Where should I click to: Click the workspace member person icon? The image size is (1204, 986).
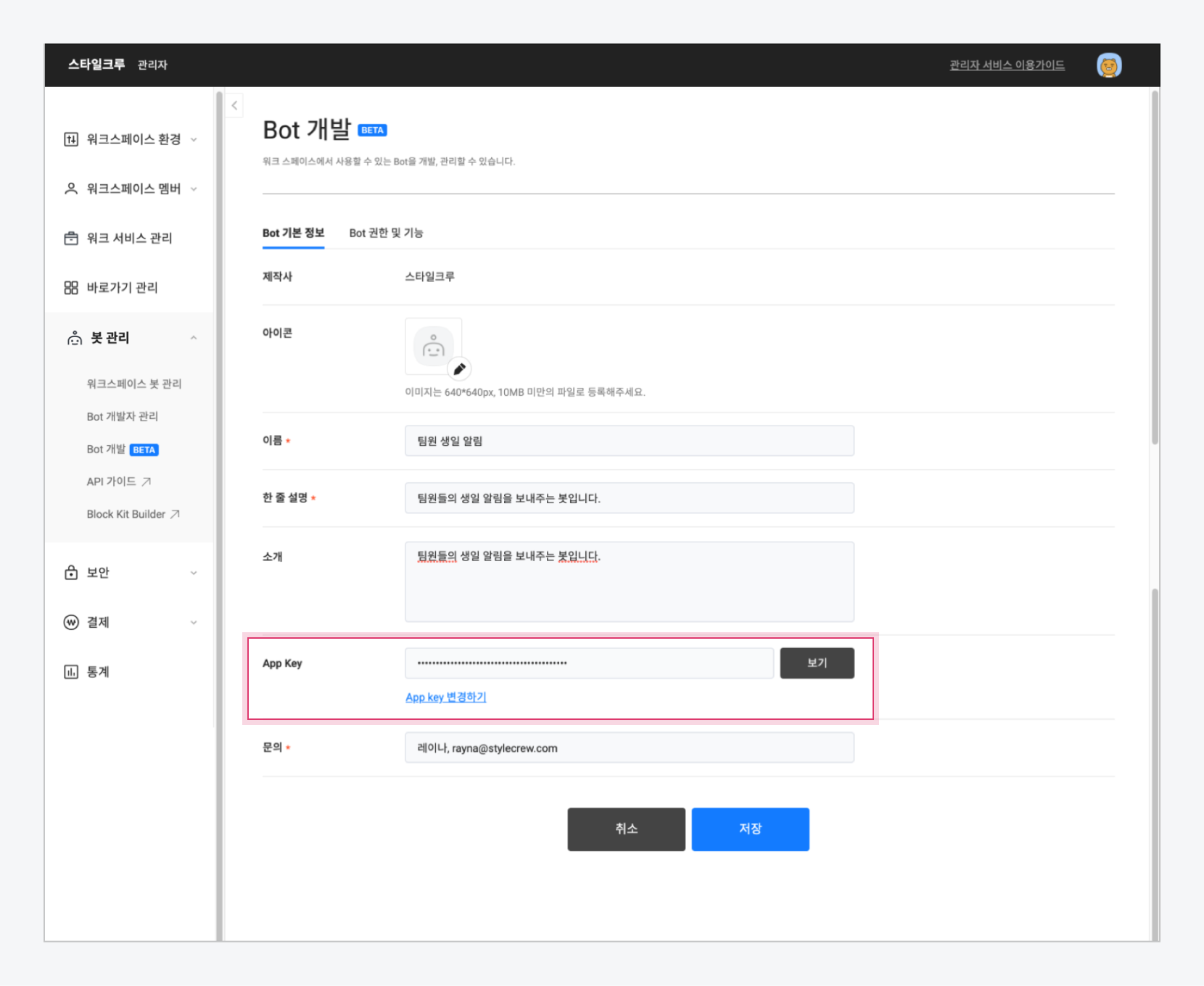click(71, 188)
